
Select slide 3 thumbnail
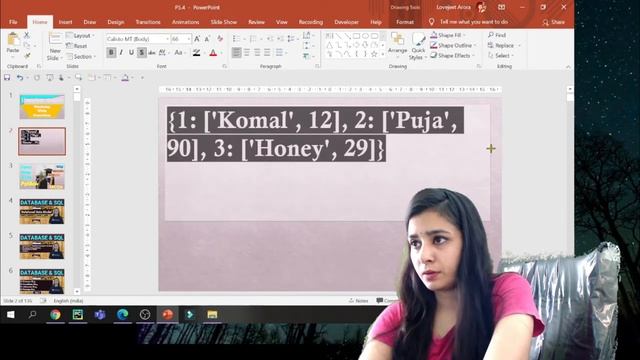tap(42, 176)
